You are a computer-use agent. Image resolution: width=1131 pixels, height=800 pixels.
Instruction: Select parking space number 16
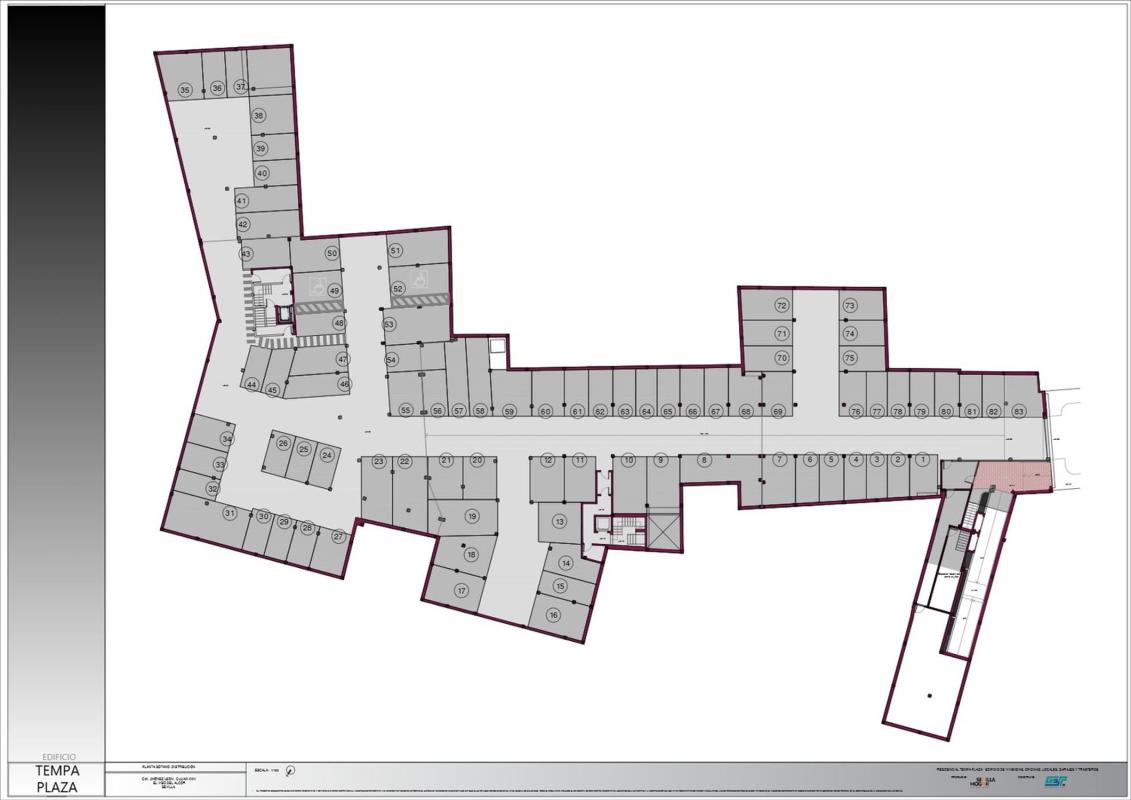point(553,615)
